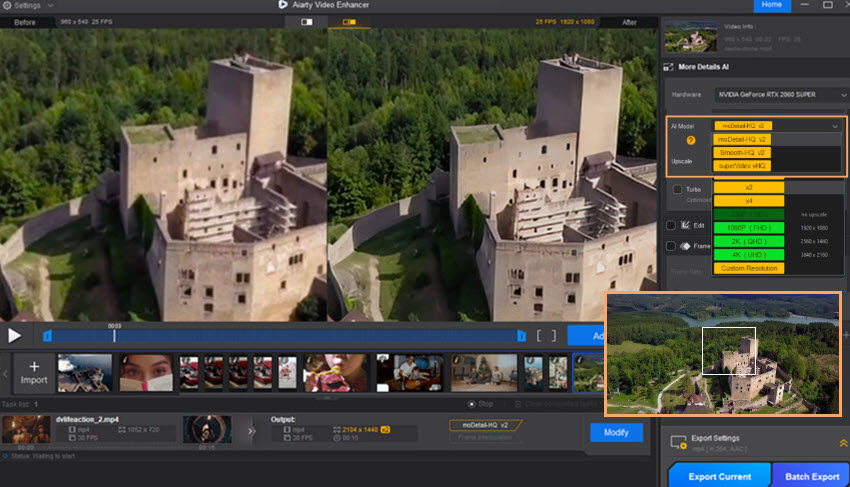This screenshot has width=850, height=487.
Task: Click the moDetail-HQ v2 tag in task row
Action: point(485,425)
